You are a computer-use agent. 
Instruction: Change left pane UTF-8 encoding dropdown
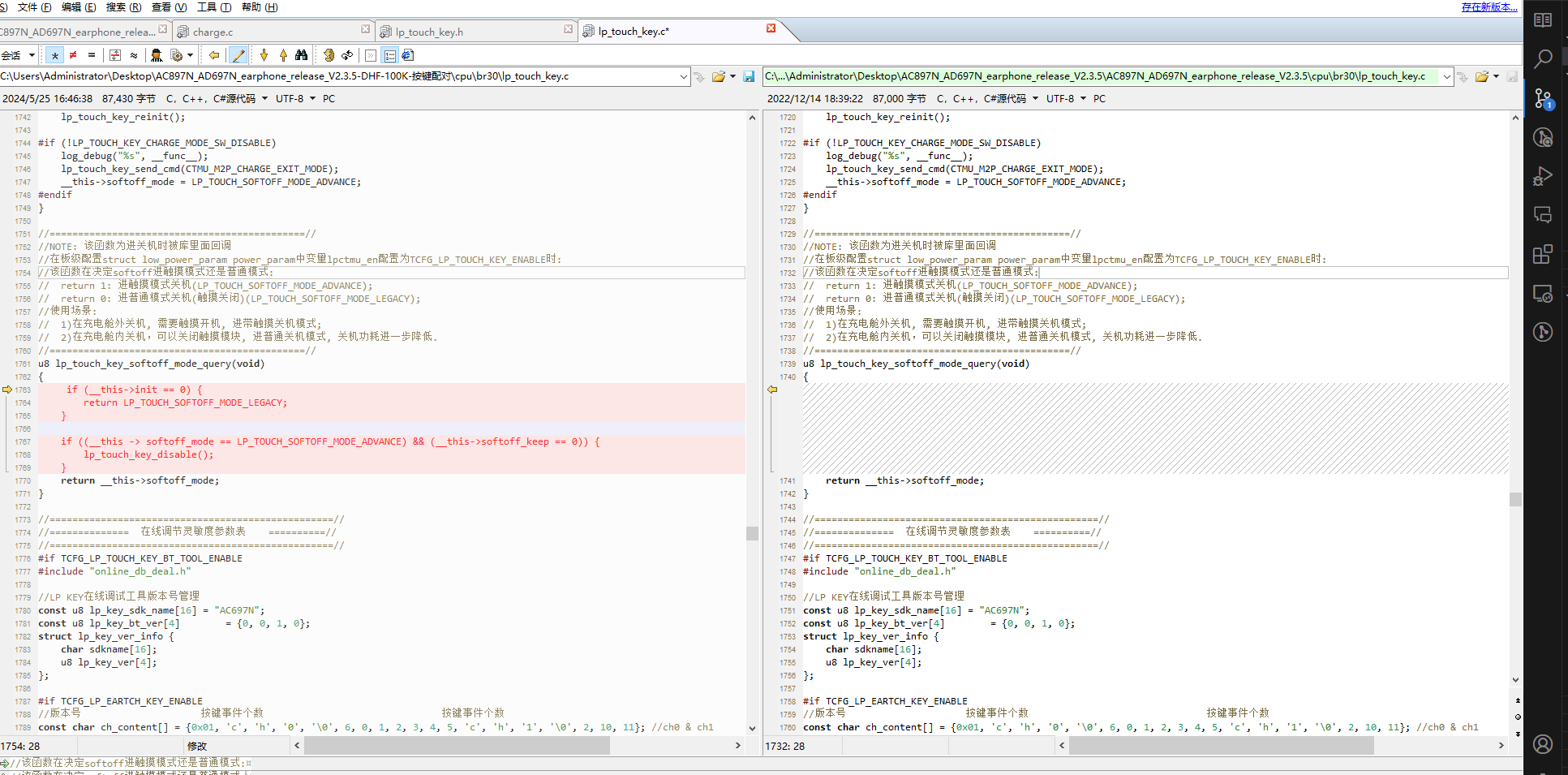[295, 98]
